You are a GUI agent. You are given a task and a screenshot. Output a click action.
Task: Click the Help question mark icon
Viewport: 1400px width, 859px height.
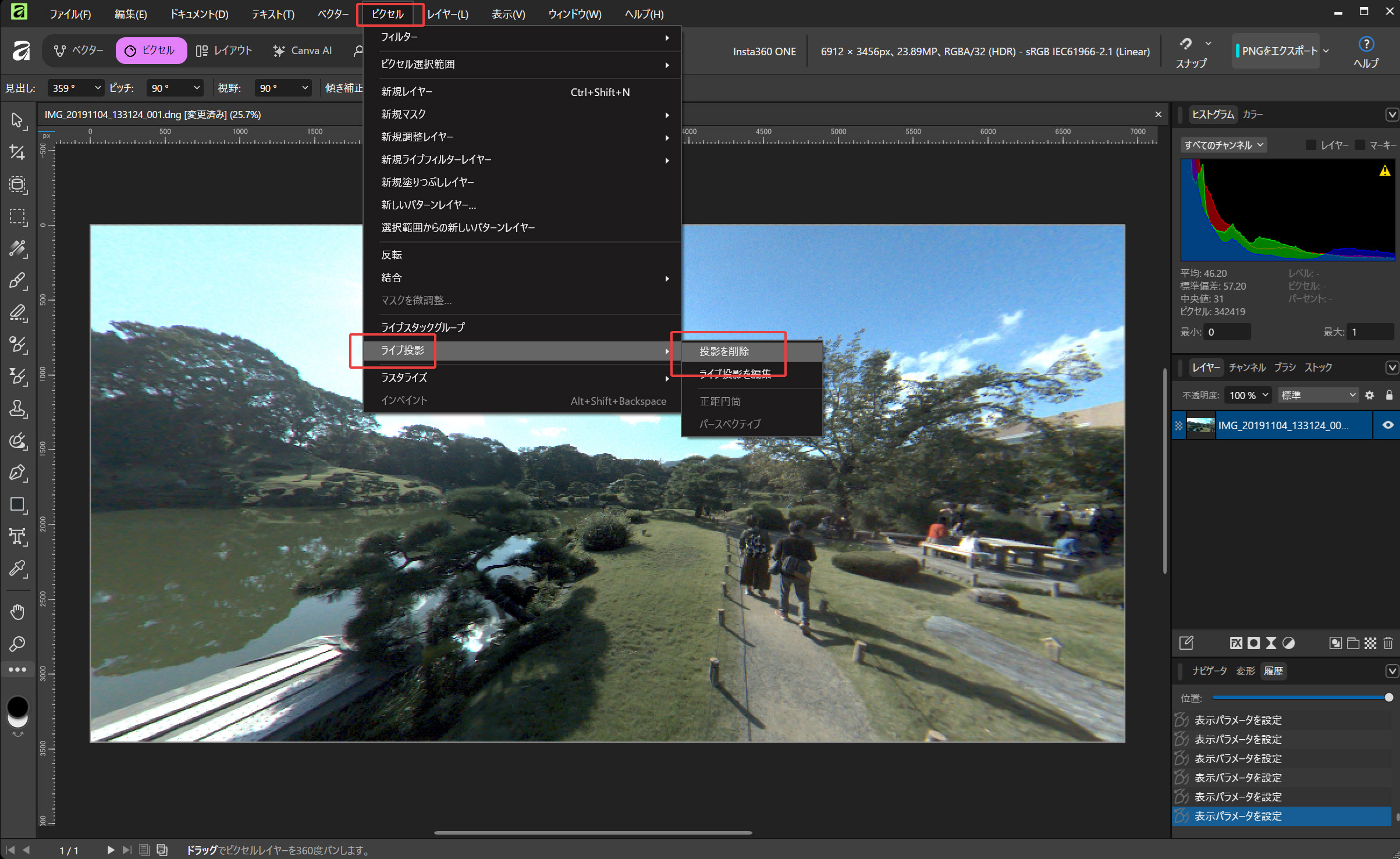1366,44
